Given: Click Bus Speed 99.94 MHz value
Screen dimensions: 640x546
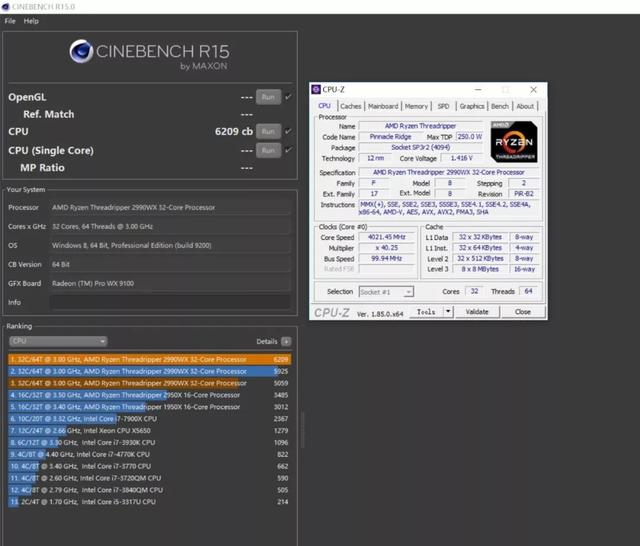Looking at the screenshot, I should (x=386, y=258).
